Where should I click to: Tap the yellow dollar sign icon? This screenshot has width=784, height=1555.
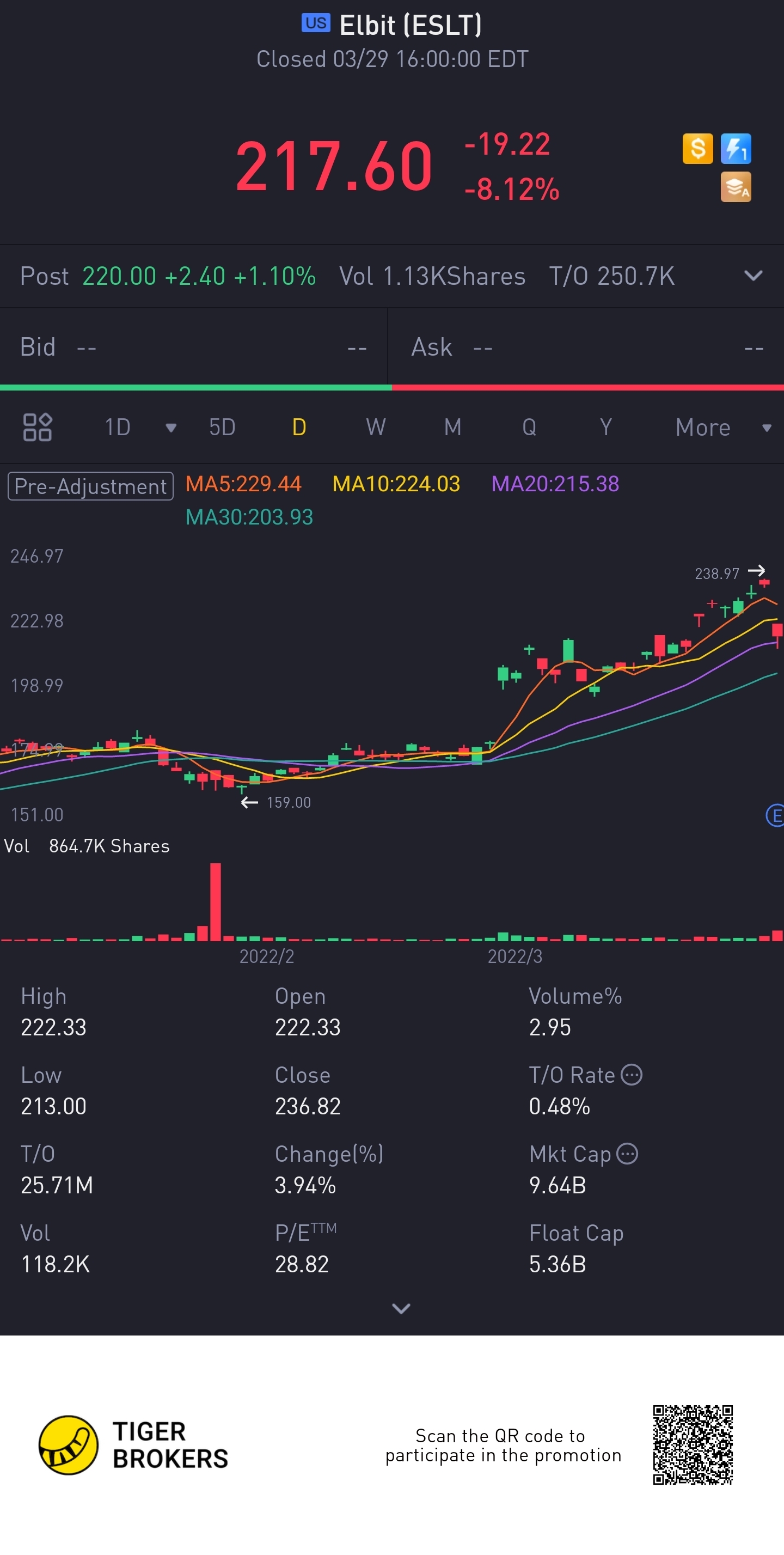(x=697, y=149)
